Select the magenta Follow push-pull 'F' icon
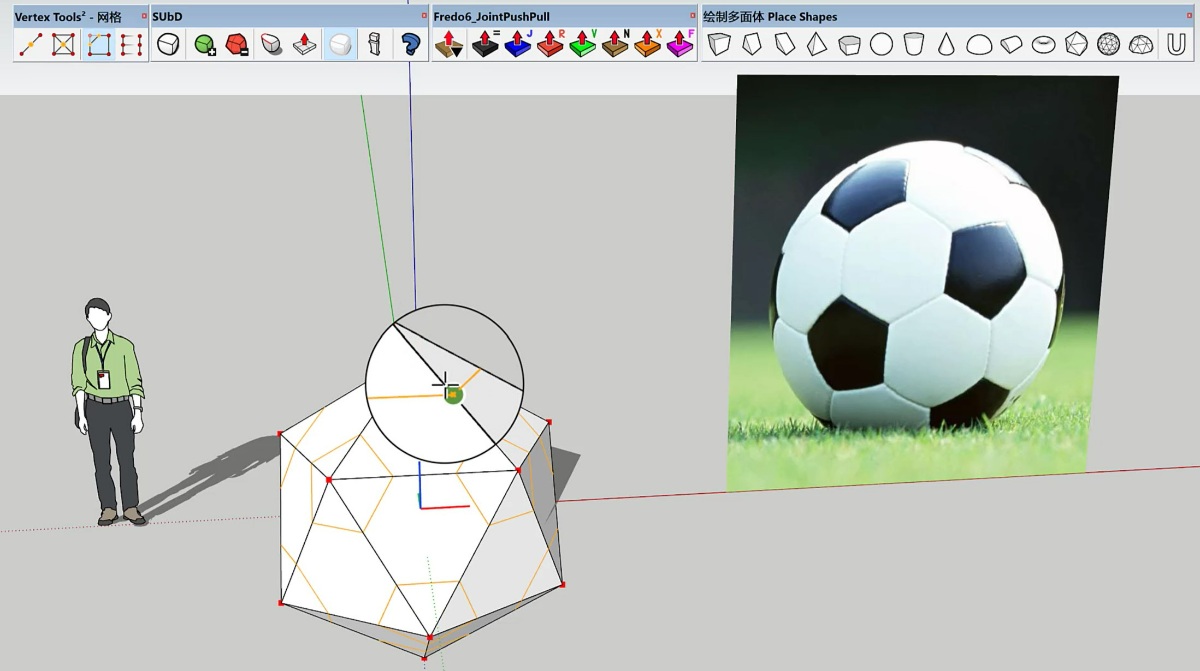Screen dimensions: 1200x671 [x=680, y=44]
